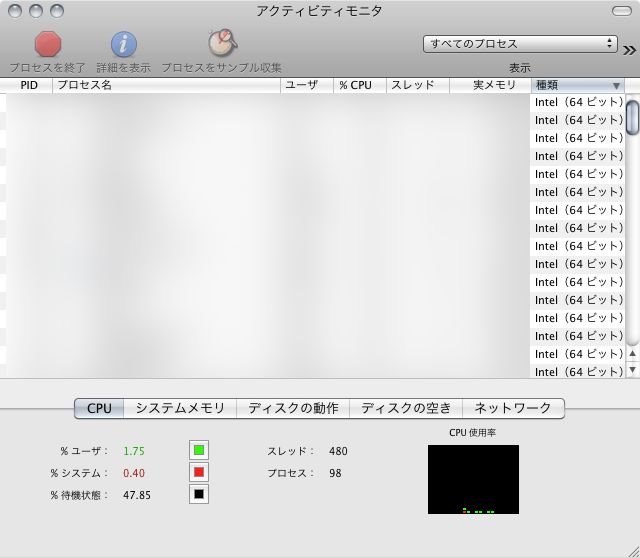This screenshot has width=640, height=558.
Task: Click the scrollbar down arrow
Action: pos(633,370)
